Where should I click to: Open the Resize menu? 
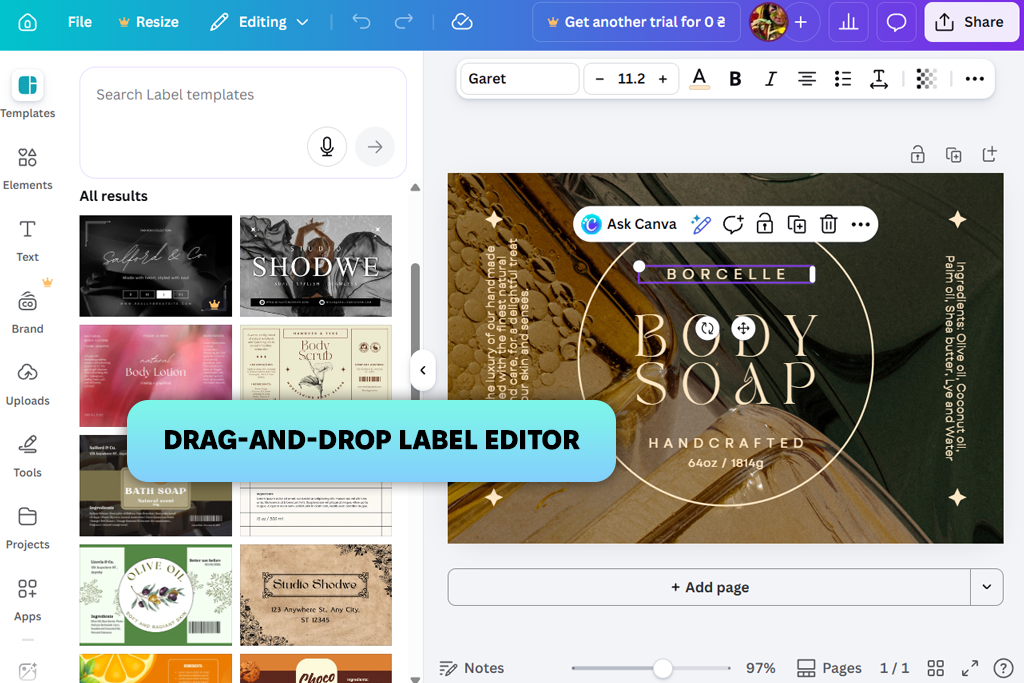[148, 22]
